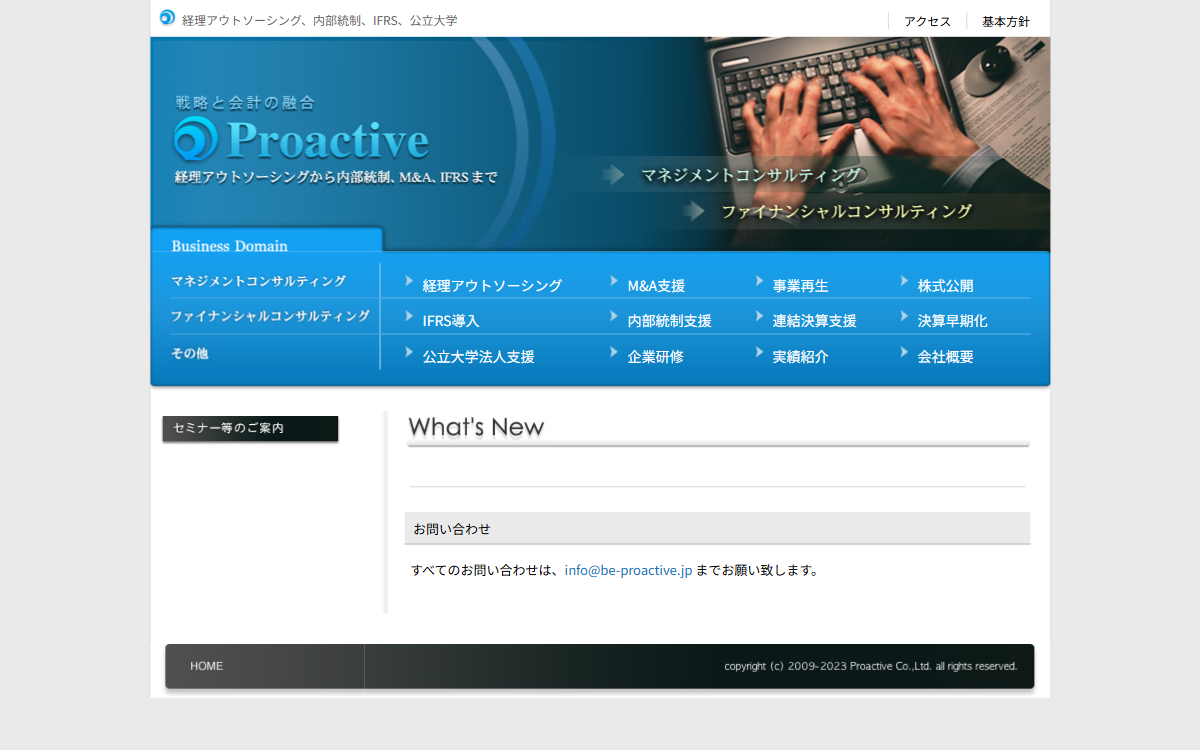Select 連結決算支援 menu item
Viewport: 1200px width, 750px height.
coord(814,321)
